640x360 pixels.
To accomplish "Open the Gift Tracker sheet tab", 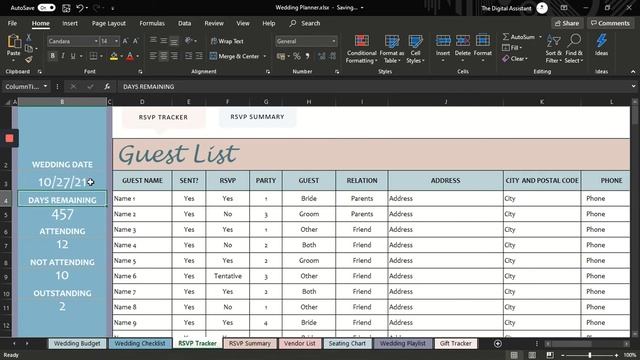I will 456,344.
